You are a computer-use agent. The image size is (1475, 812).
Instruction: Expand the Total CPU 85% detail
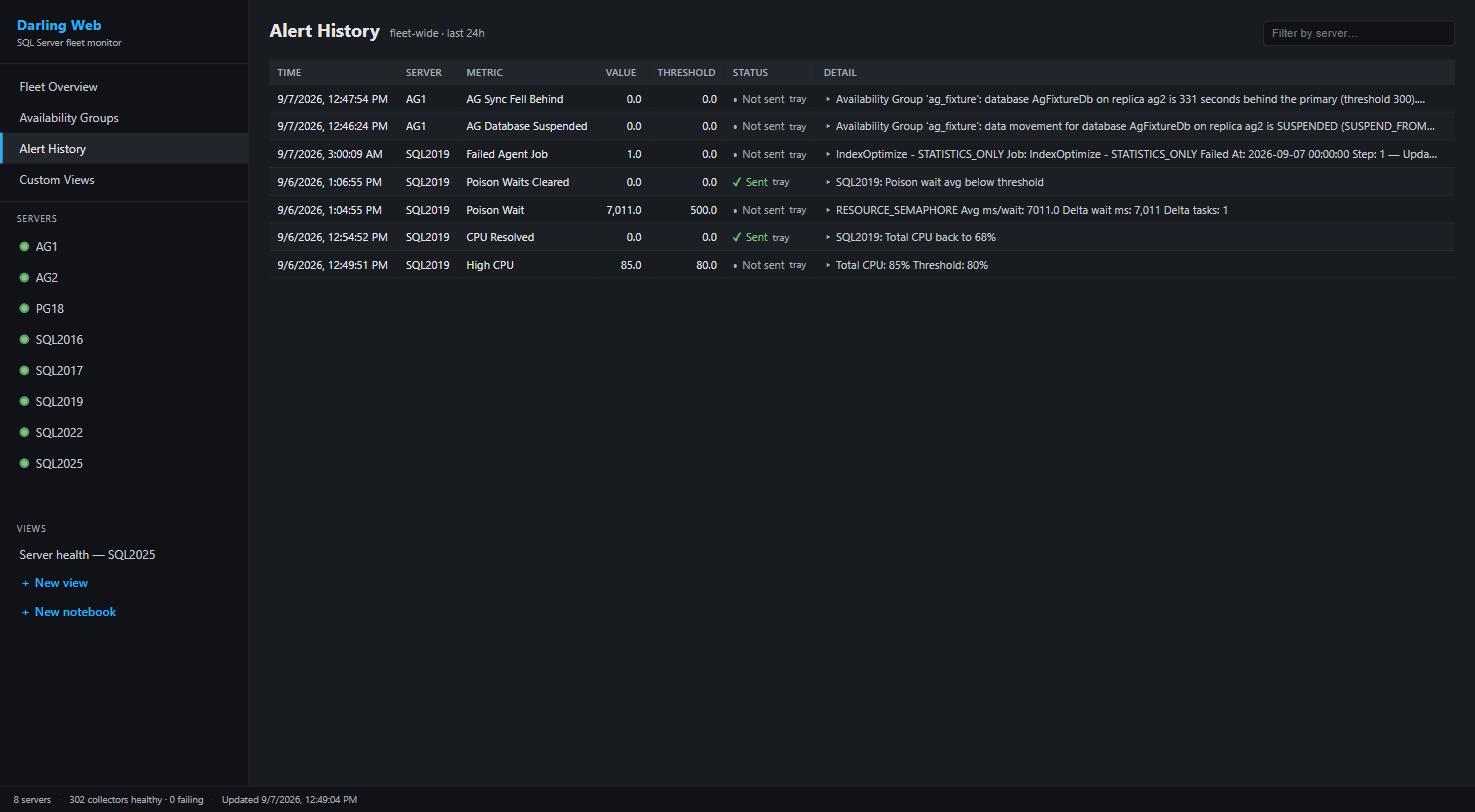828,265
